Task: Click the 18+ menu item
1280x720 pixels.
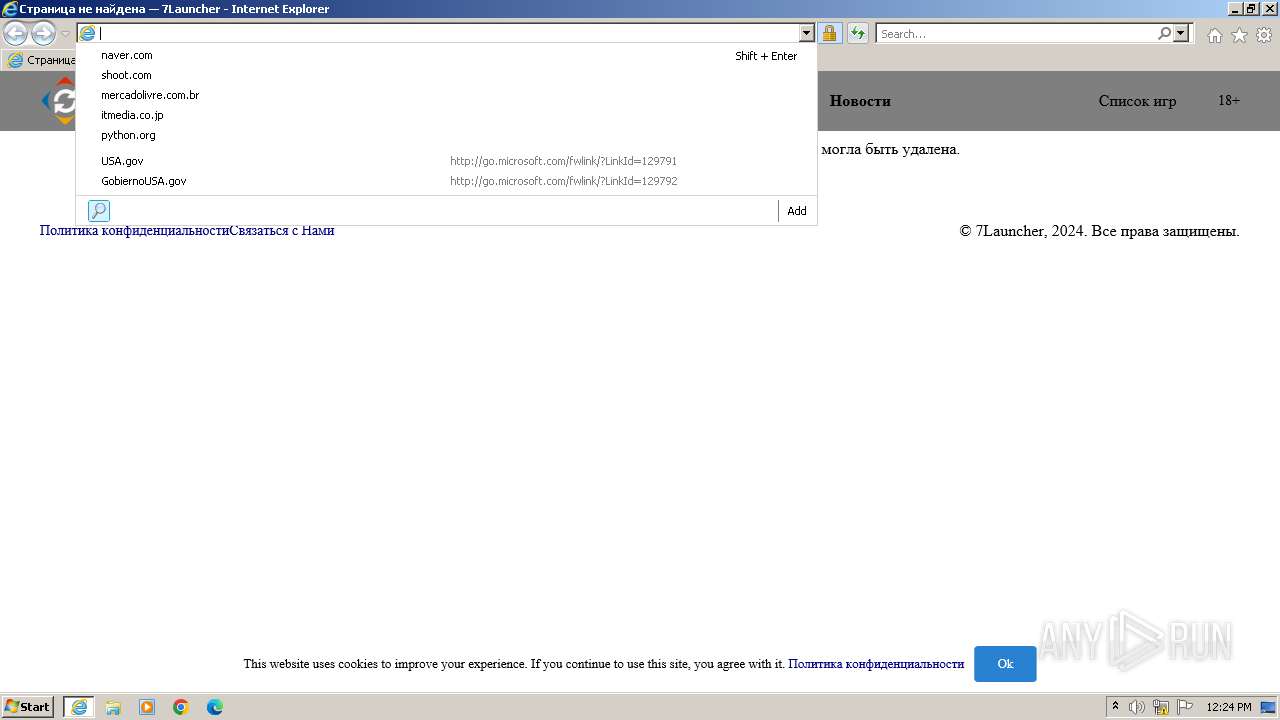Action: (x=1229, y=101)
